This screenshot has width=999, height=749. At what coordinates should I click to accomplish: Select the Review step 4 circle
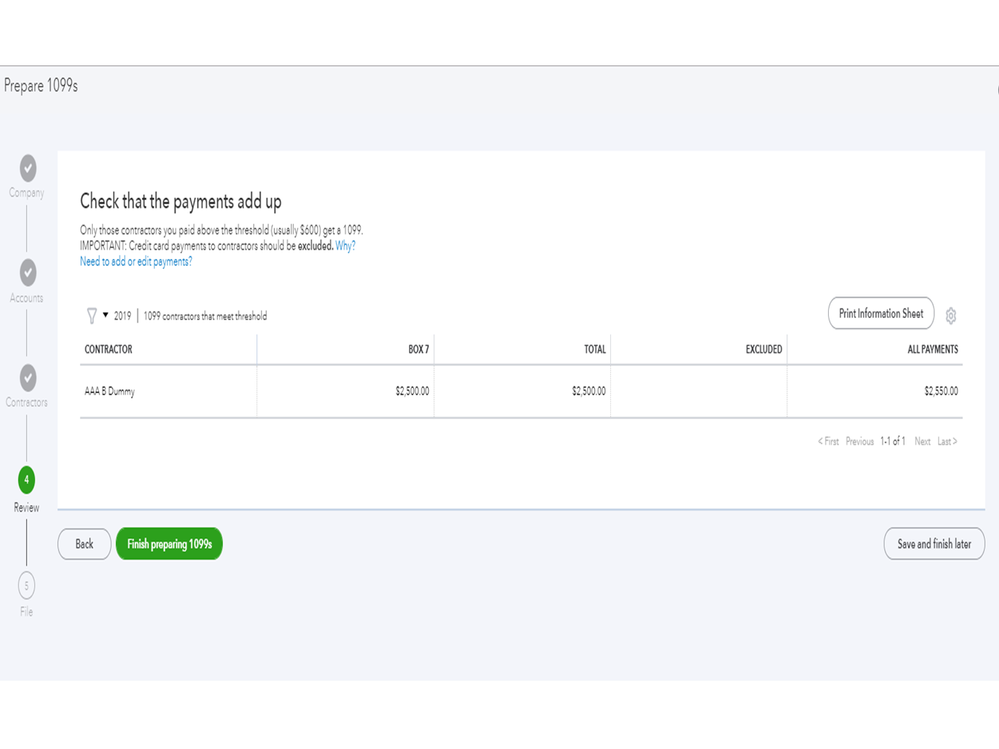click(x=27, y=480)
